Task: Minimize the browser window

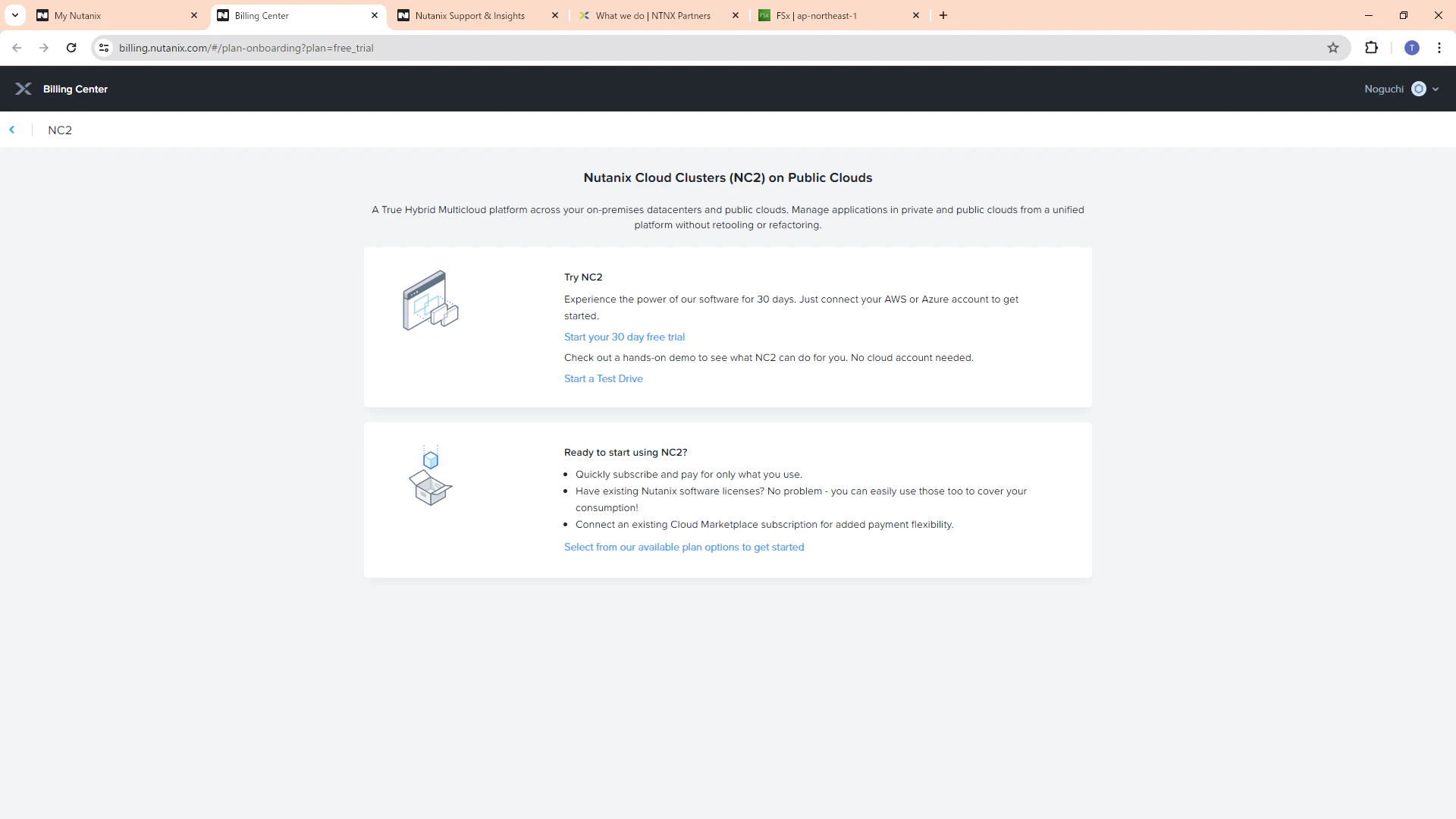Action: [x=1369, y=15]
